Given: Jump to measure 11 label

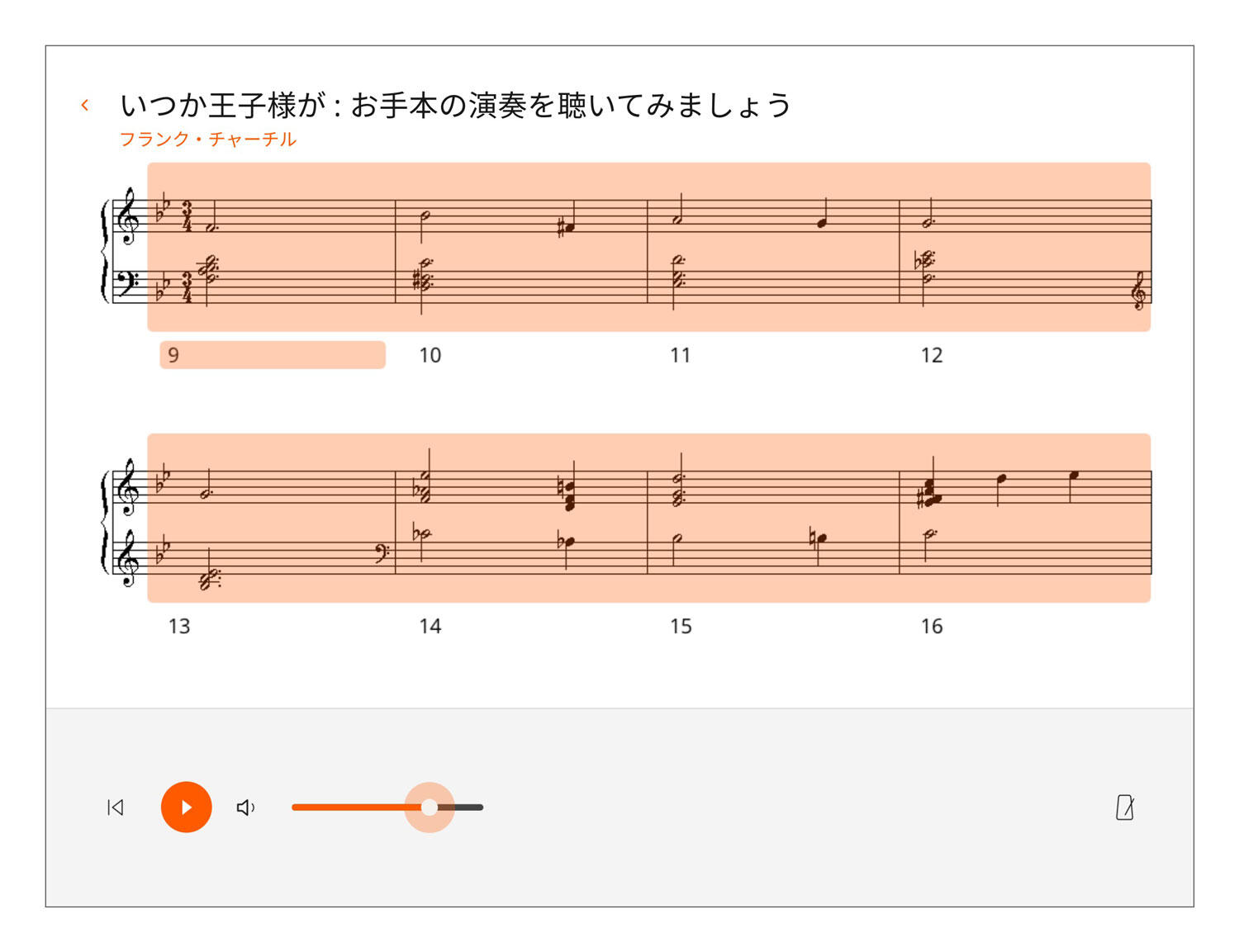Looking at the screenshot, I should point(680,355).
